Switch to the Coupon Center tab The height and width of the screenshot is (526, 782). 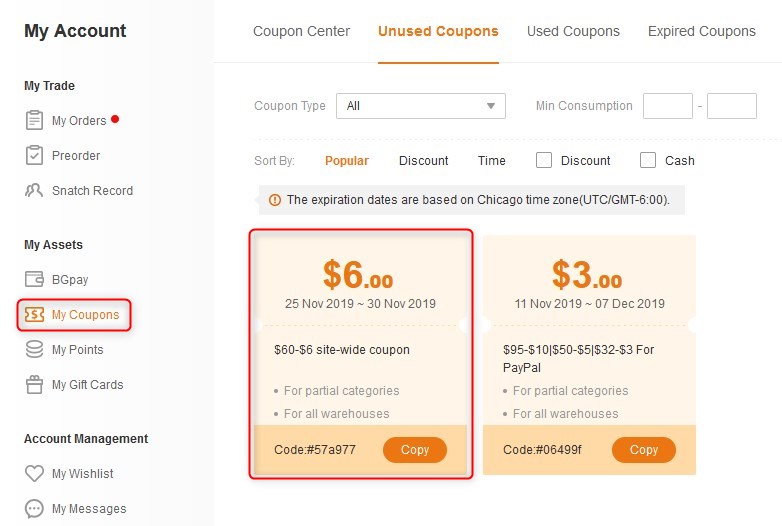pos(301,31)
